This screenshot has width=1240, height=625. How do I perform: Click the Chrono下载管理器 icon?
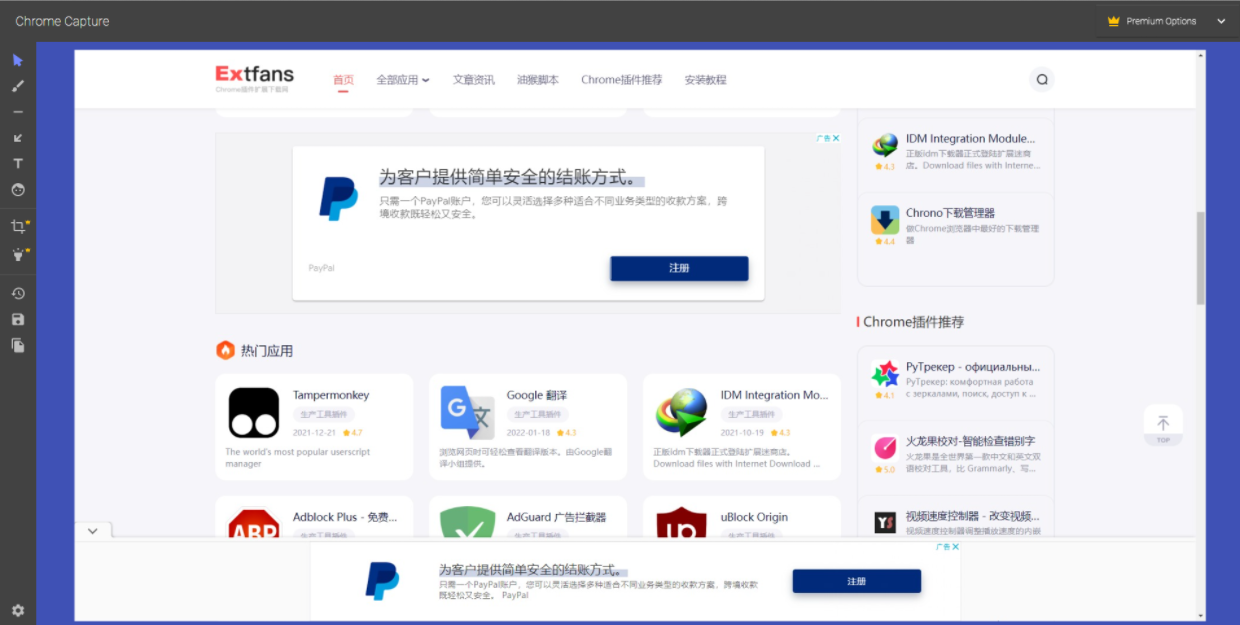[885, 220]
